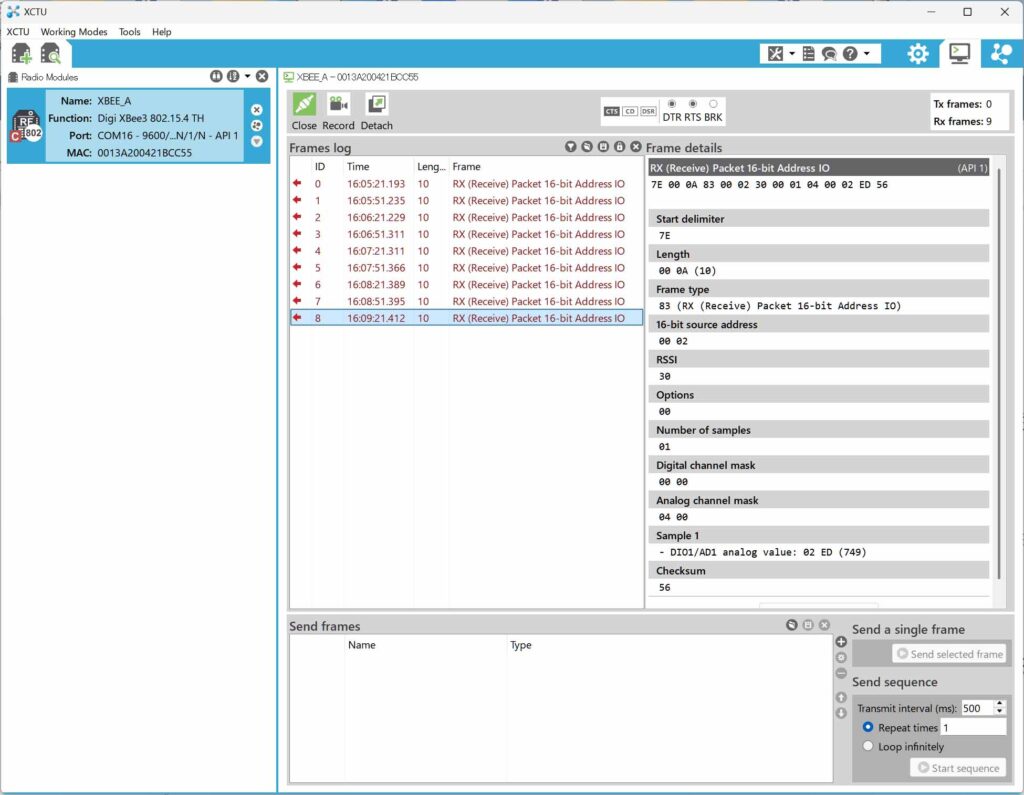Click the Close serial connection plug icon

point(304,105)
